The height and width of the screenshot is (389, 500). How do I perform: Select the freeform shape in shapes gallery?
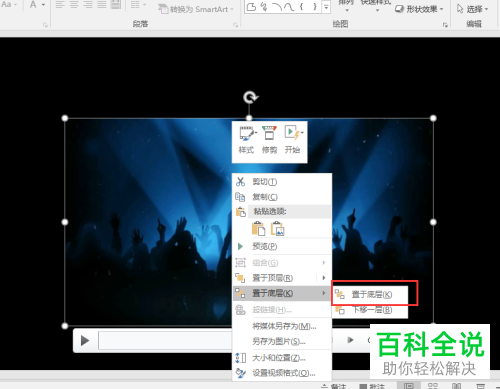(252, 7)
